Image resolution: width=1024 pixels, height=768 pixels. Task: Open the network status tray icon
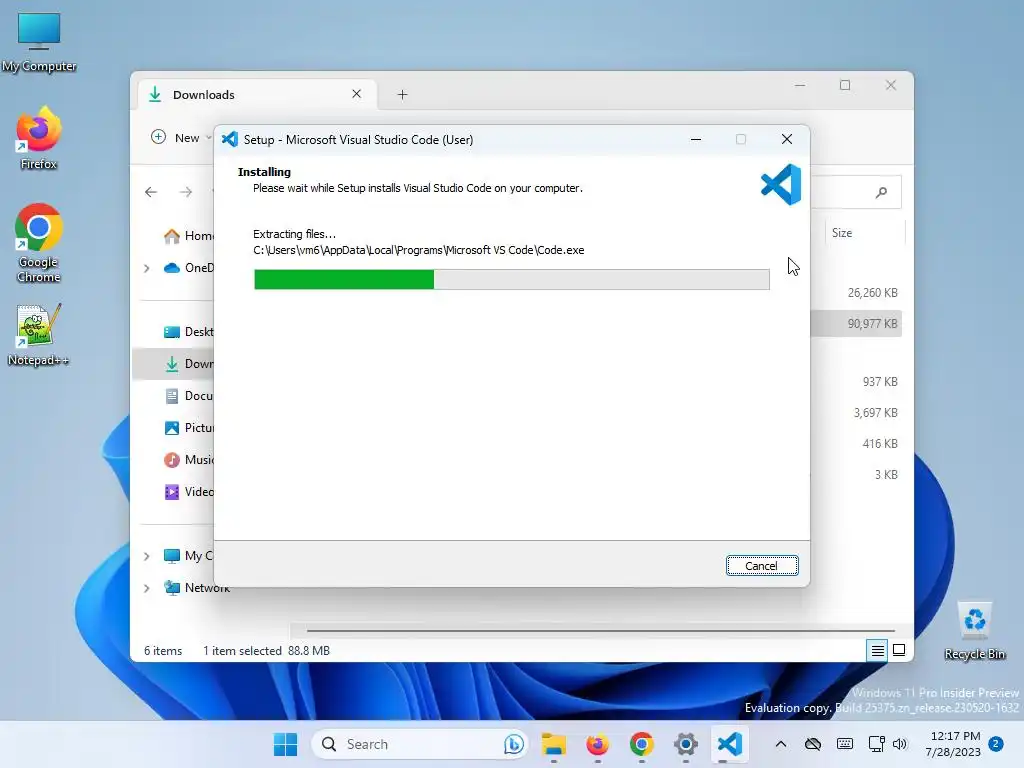[876, 744]
